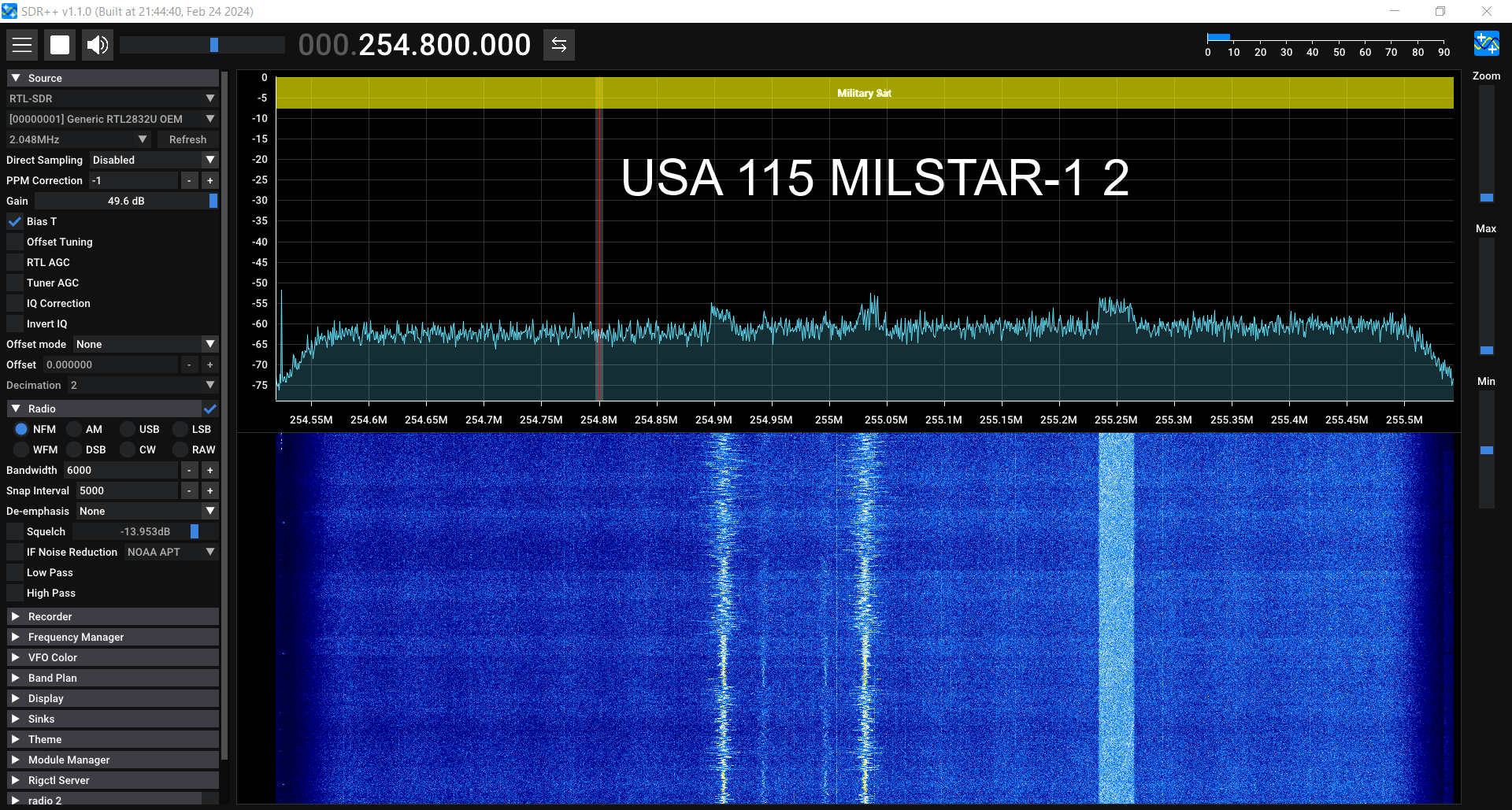The height and width of the screenshot is (810, 1512).
Task: Select the NFM demodulation mode
Action: pos(21,429)
